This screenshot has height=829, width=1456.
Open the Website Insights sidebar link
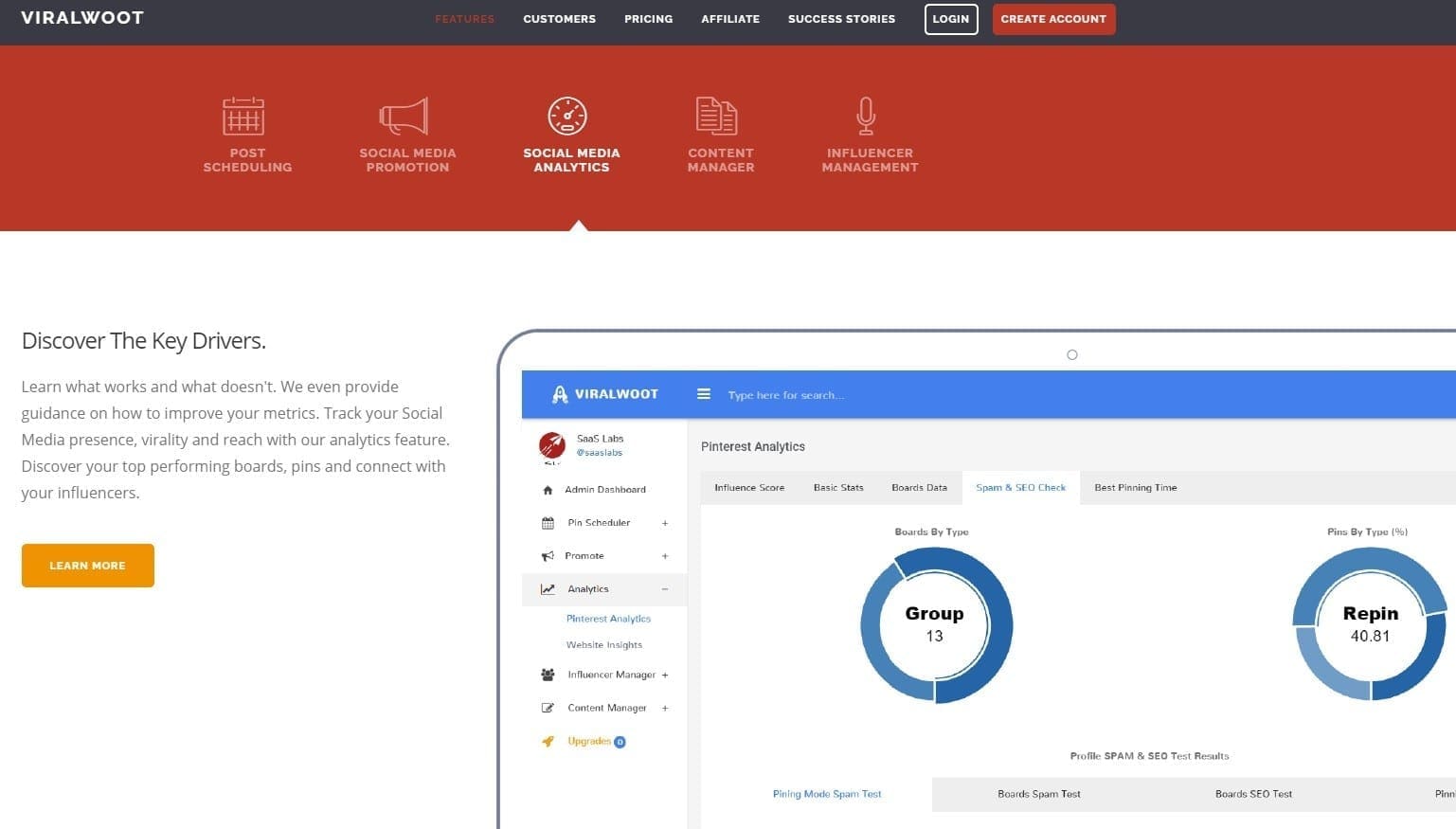[x=604, y=645]
